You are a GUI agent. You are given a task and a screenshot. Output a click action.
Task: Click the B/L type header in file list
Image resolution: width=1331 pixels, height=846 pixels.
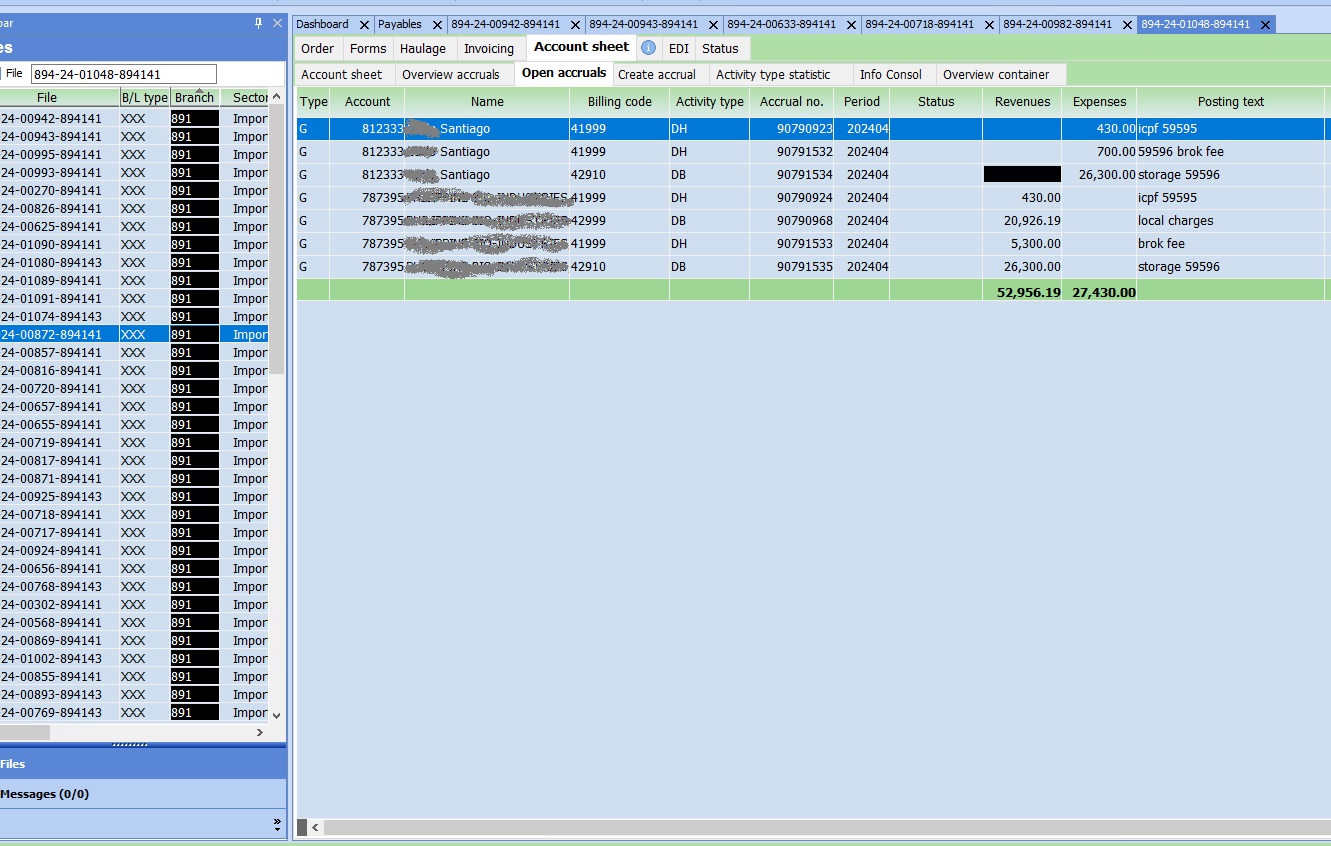[x=144, y=97]
